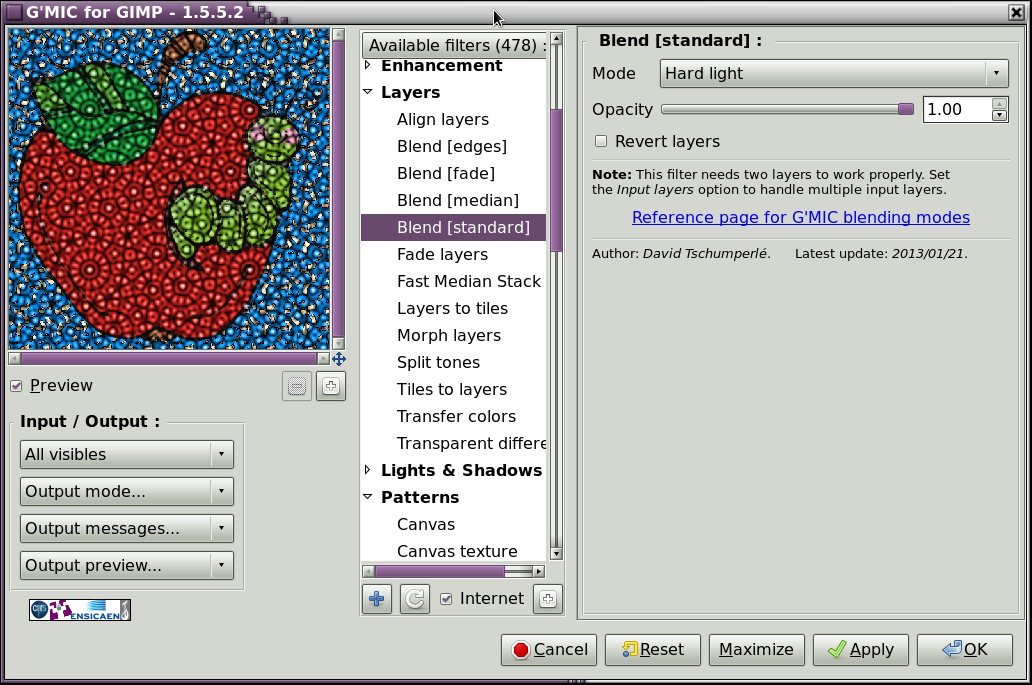
Task: Decrease Opacity with the spinner down arrow
Action: (x=999, y=116)
